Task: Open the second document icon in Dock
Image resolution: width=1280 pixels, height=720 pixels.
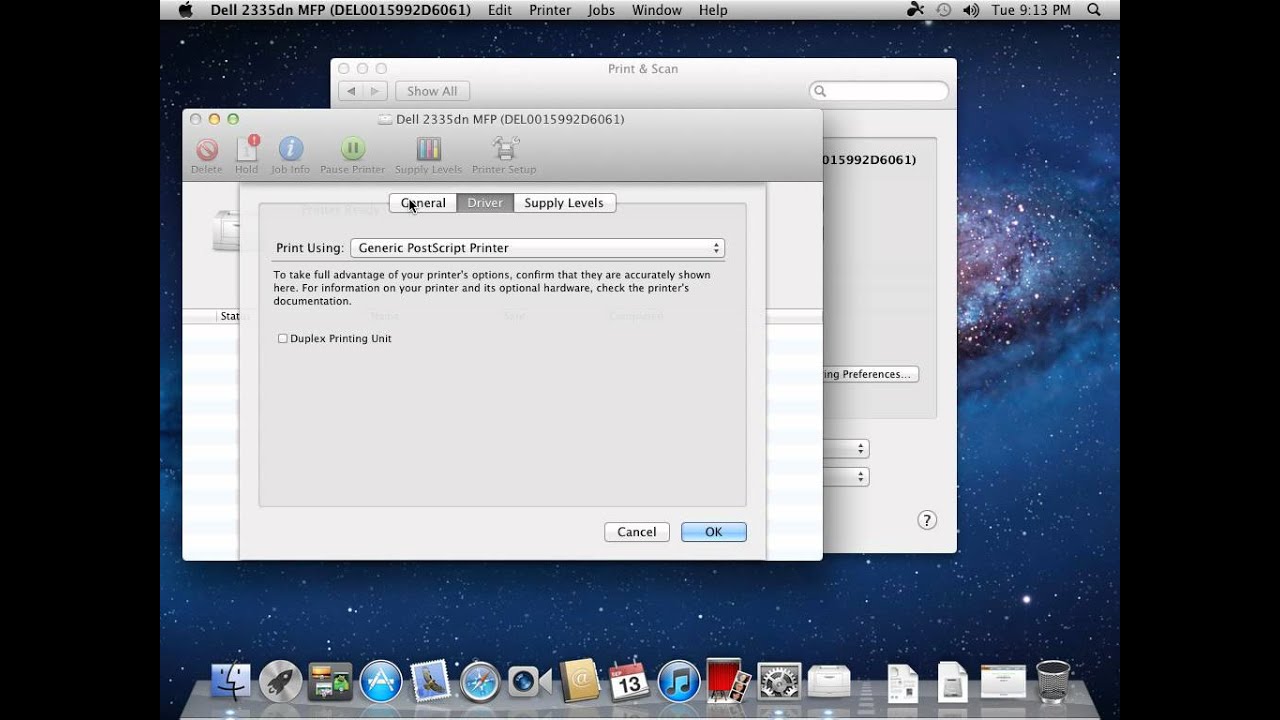Action: point(952,682)
